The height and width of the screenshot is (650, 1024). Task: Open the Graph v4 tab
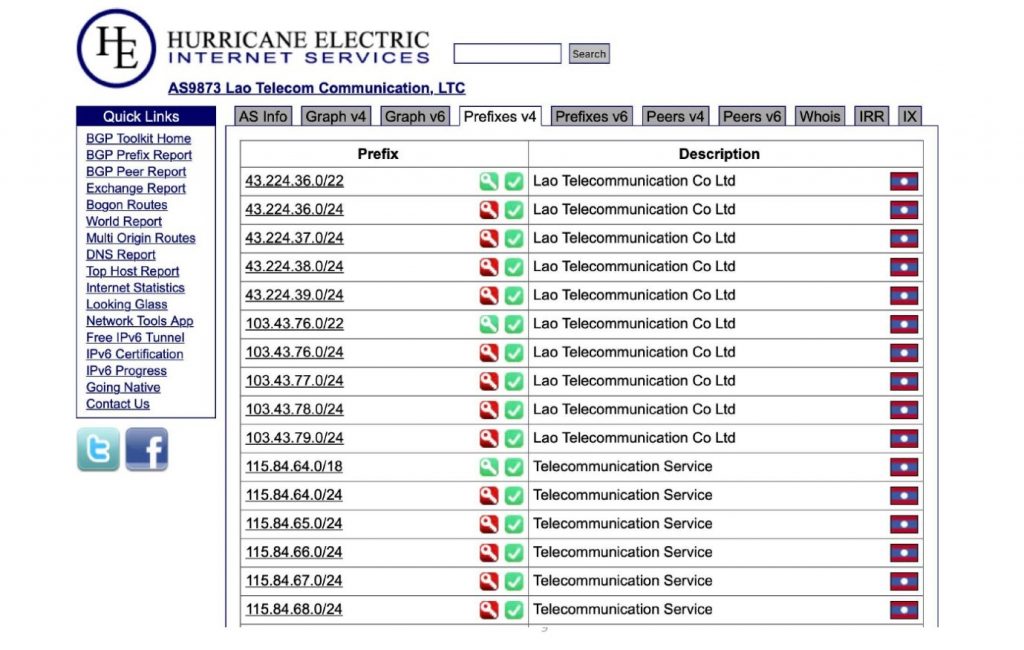pyautogui.click(x=336, y=116)
